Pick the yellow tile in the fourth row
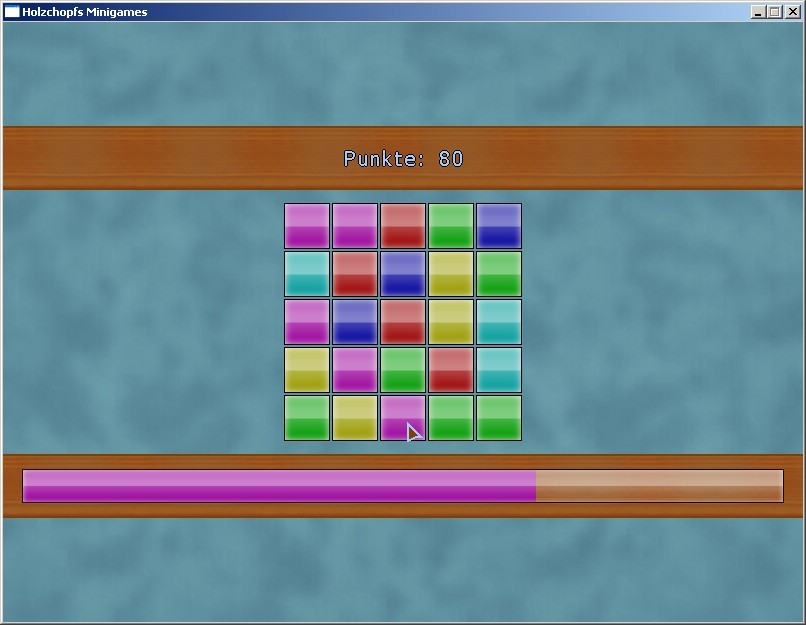Screen dimensions: 806x625 307,370
